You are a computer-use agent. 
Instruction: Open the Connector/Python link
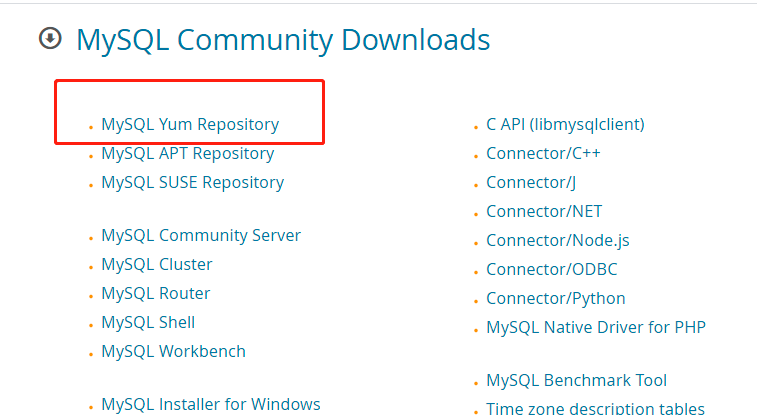[x=556, y=298]
